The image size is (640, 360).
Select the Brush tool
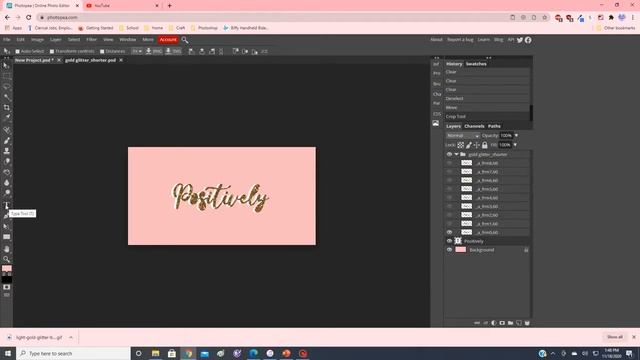(x=6, y=141)
